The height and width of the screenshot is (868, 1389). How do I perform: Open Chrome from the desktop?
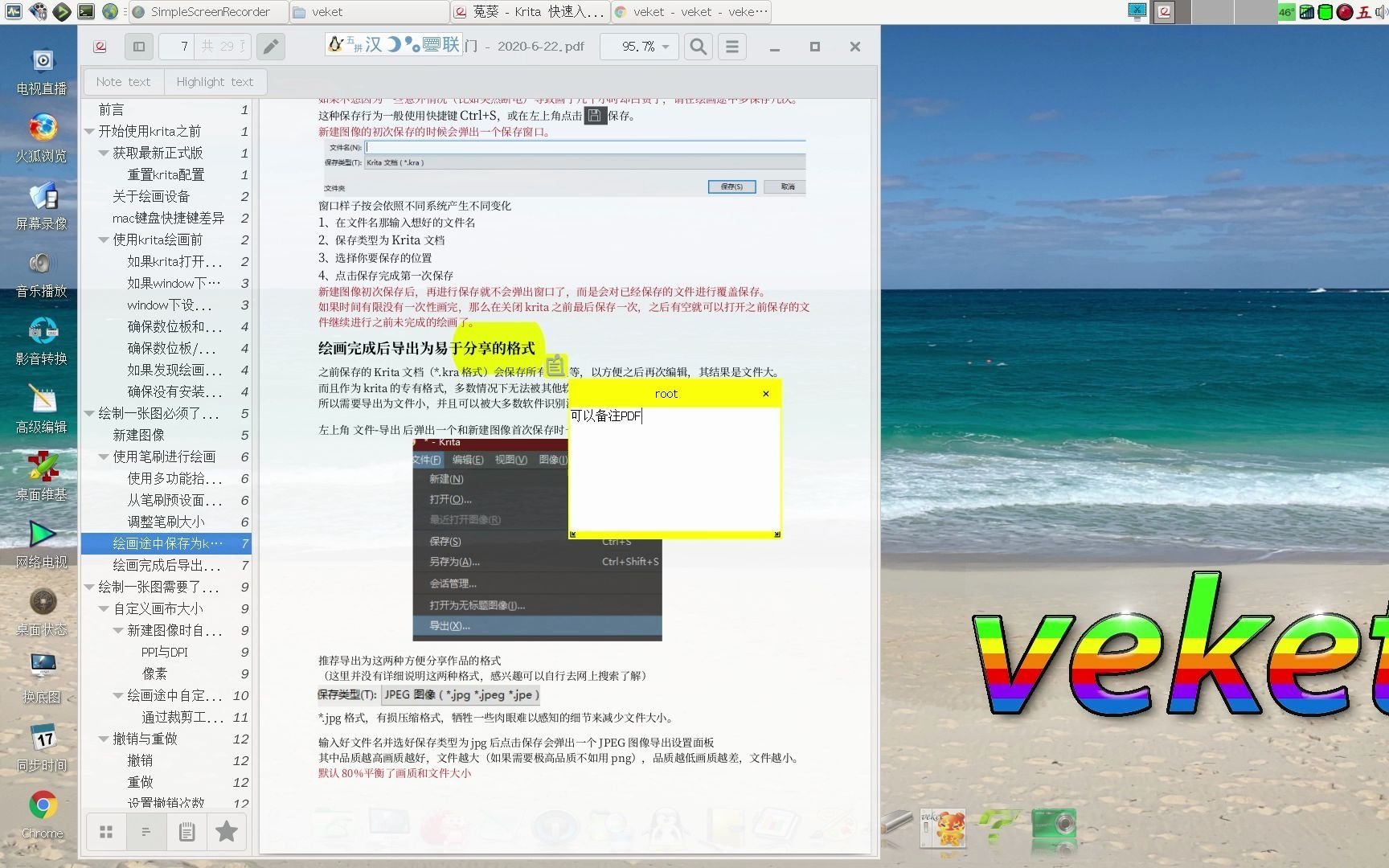tap(41, 806)
